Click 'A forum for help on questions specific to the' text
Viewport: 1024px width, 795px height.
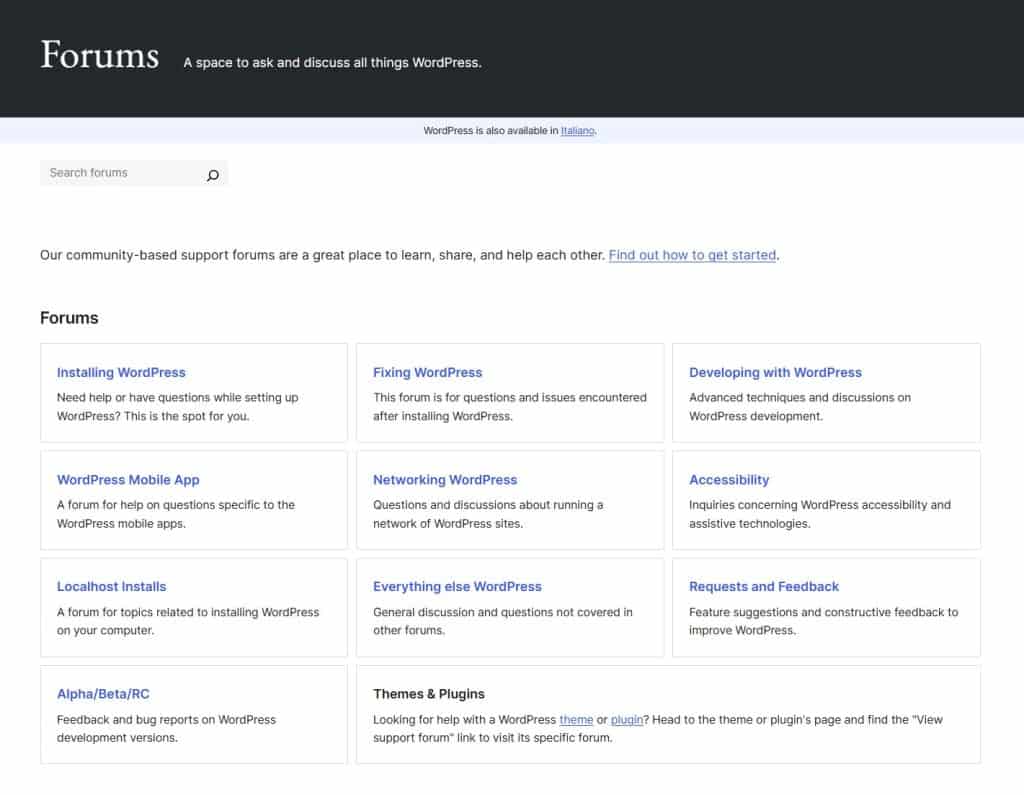[176, 505]
